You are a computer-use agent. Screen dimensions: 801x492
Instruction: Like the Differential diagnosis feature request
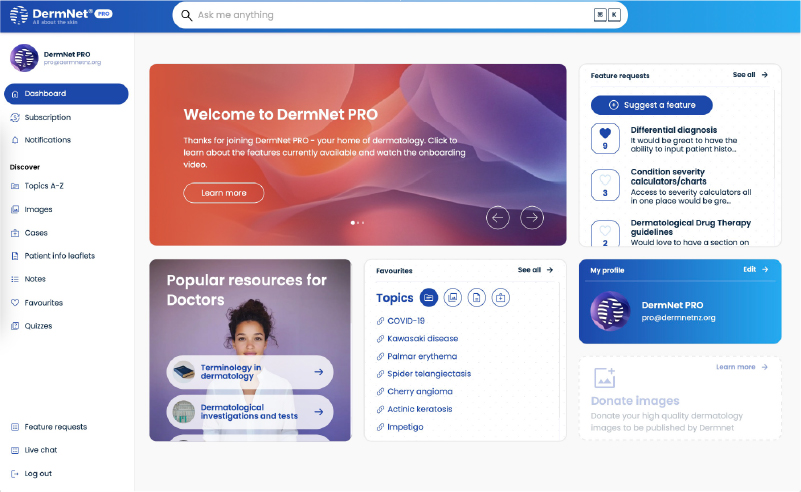click(605, 138)
